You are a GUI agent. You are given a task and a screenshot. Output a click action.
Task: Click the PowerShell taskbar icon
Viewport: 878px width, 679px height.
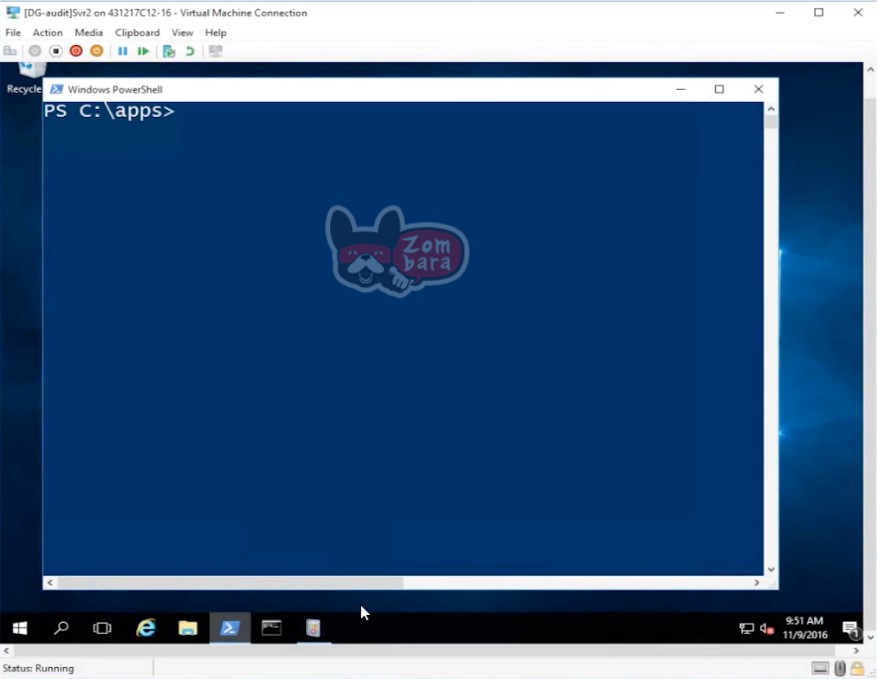pyautogui.click(x=230, y=628)
